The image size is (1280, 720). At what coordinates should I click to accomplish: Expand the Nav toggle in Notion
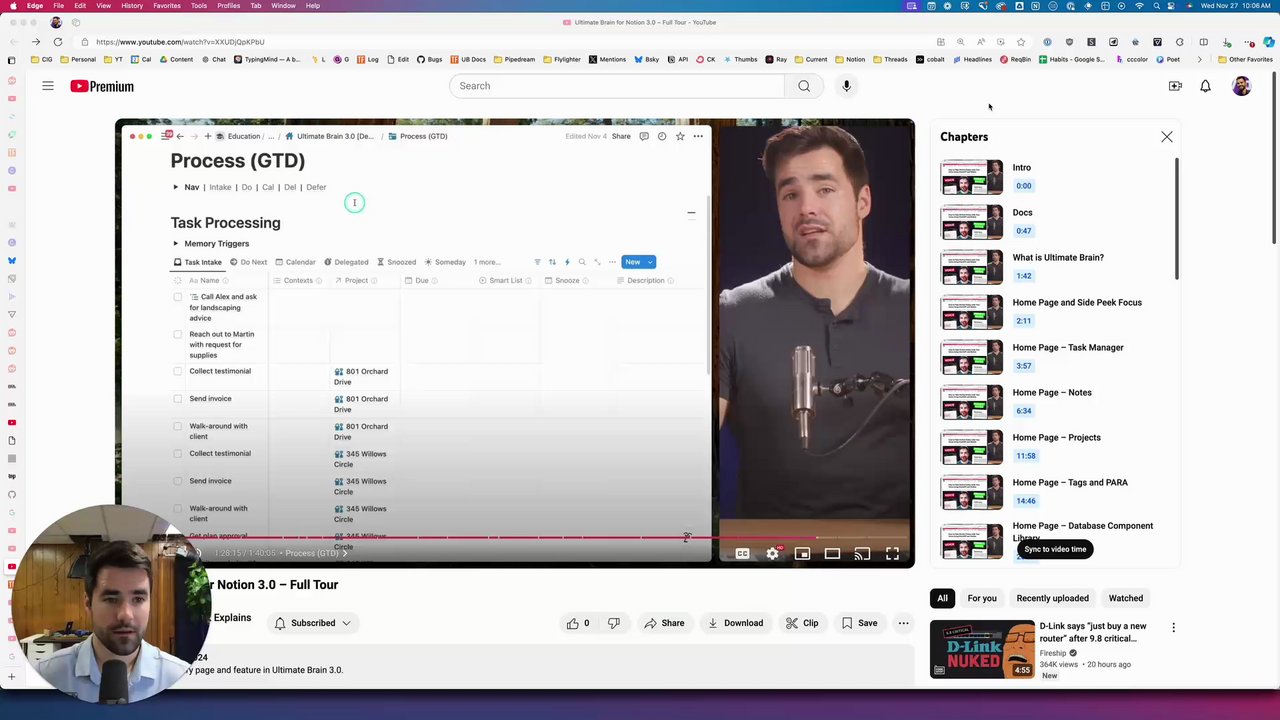pyautogui.click(x=175, y=187)
